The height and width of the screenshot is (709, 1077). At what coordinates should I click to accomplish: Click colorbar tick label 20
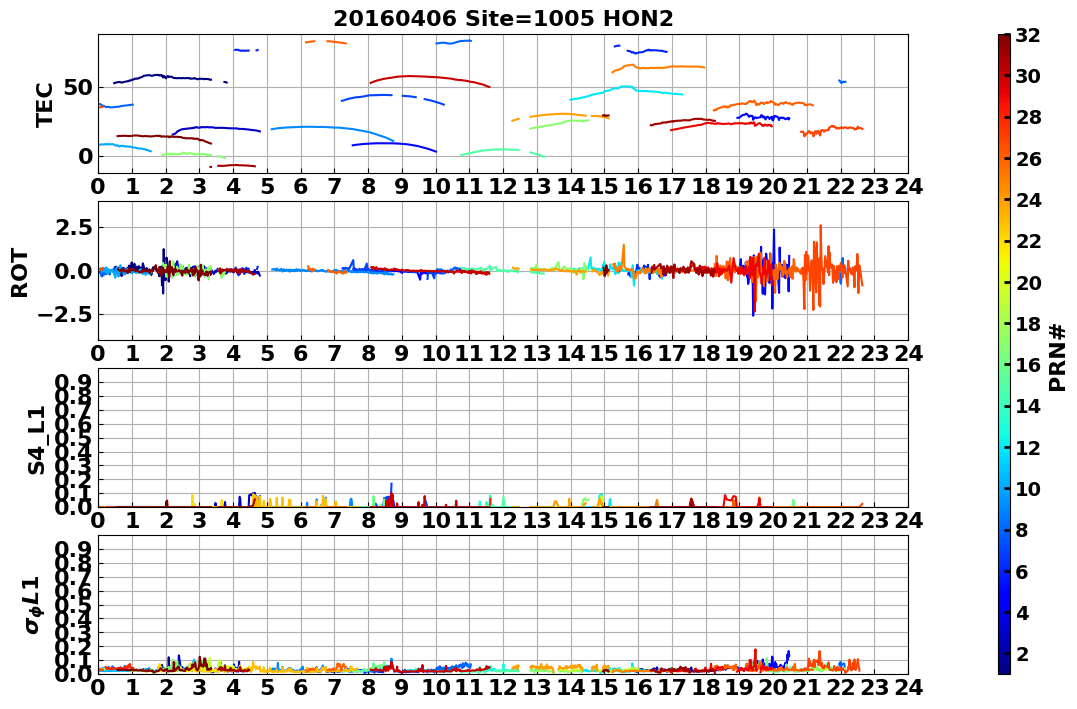(x=1028, y=282)
